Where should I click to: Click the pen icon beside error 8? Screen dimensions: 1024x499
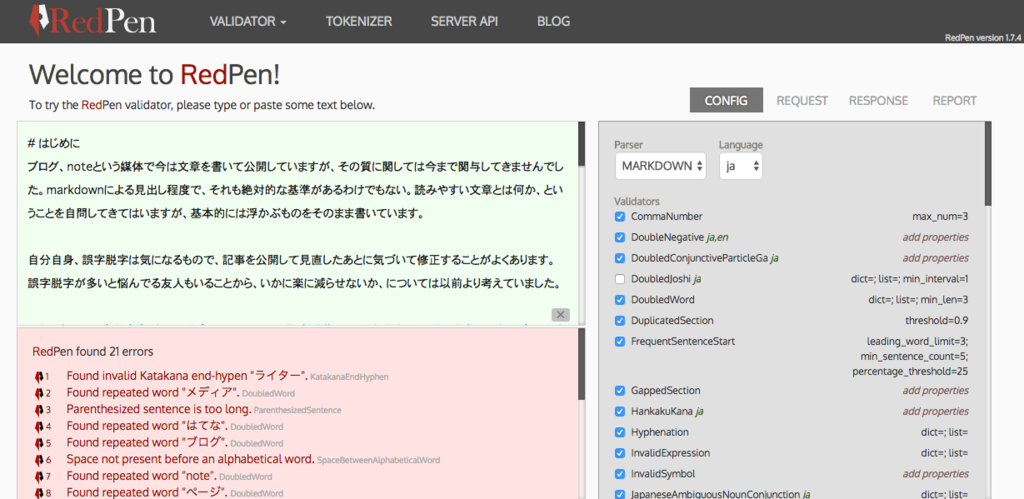[40, 493]
